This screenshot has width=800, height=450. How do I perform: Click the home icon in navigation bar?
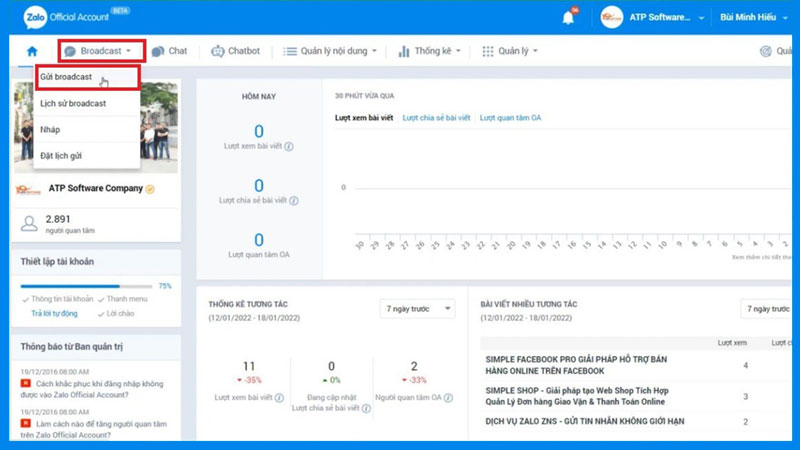pyautogui.click(x=32, y=51)
